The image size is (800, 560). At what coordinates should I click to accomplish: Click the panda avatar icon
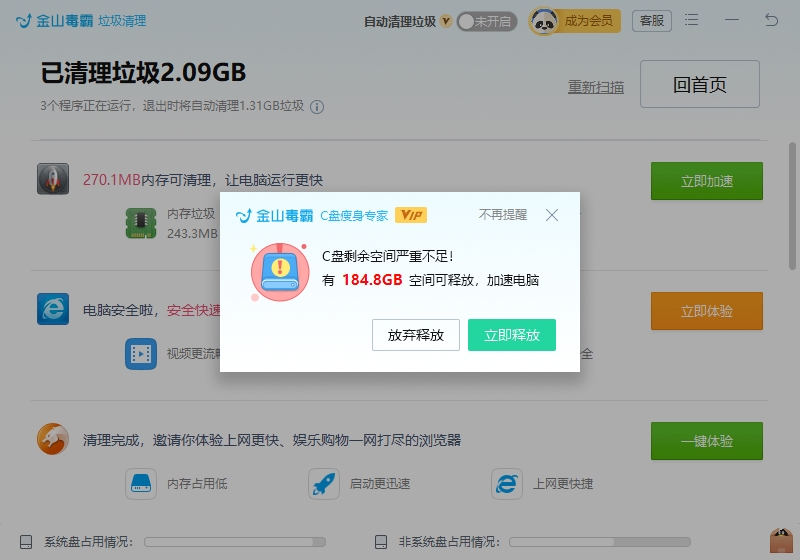pos(544,21)
